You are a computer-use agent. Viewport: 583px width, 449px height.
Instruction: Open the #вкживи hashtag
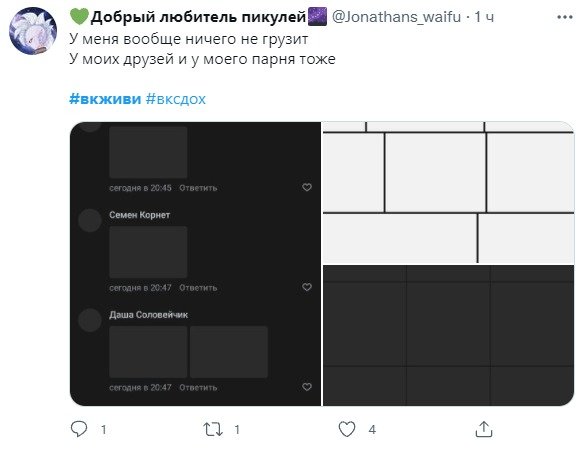point(105,99)
